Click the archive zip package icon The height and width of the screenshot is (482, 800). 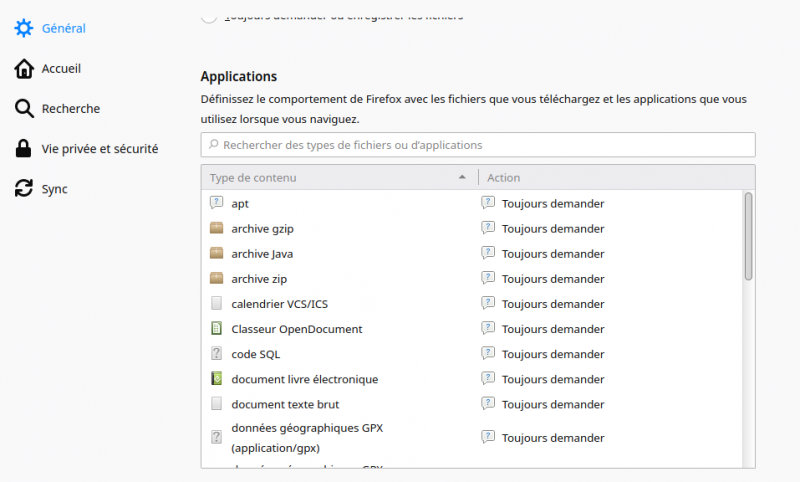tap(216, 278)
